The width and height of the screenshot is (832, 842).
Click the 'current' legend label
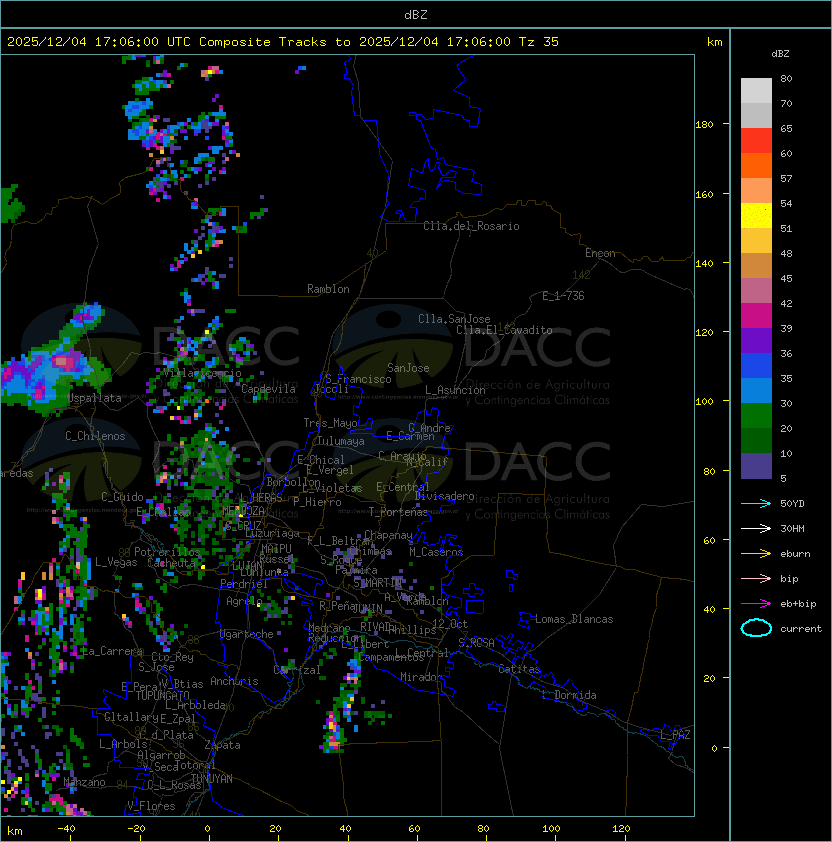click(x=801, y=629)
